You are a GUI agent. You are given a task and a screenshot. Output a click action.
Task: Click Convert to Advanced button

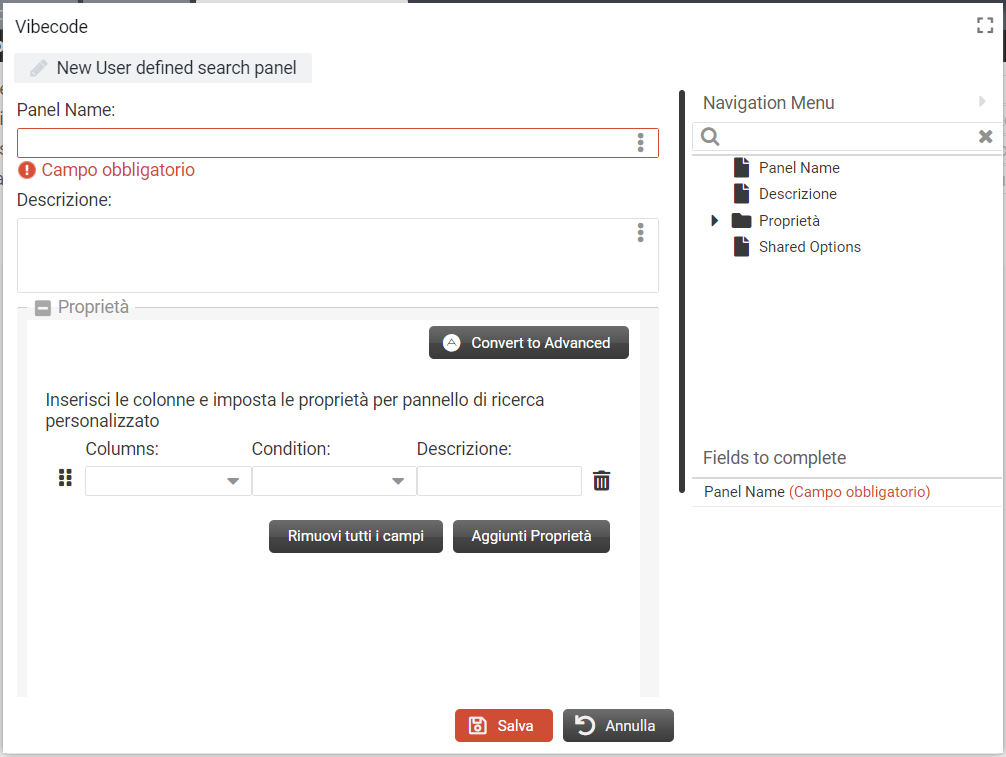(528, 343)
